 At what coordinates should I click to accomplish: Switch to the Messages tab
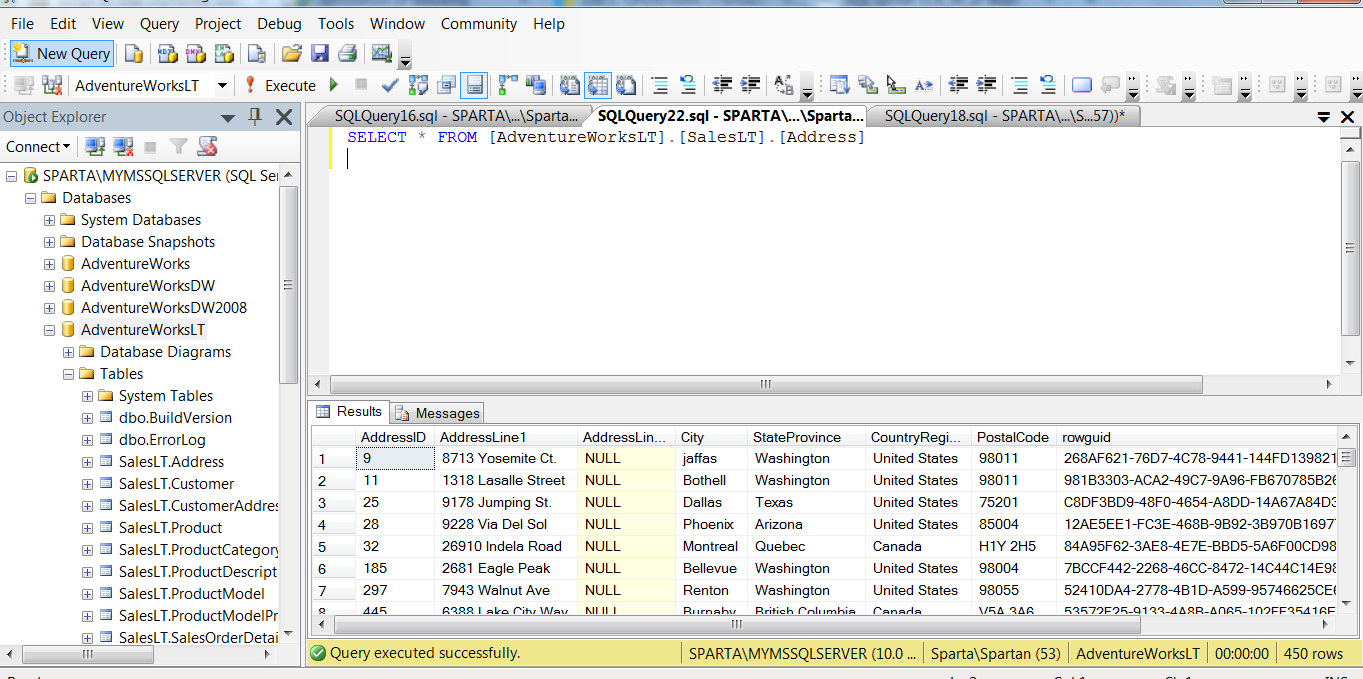click(x=437, y=413)
